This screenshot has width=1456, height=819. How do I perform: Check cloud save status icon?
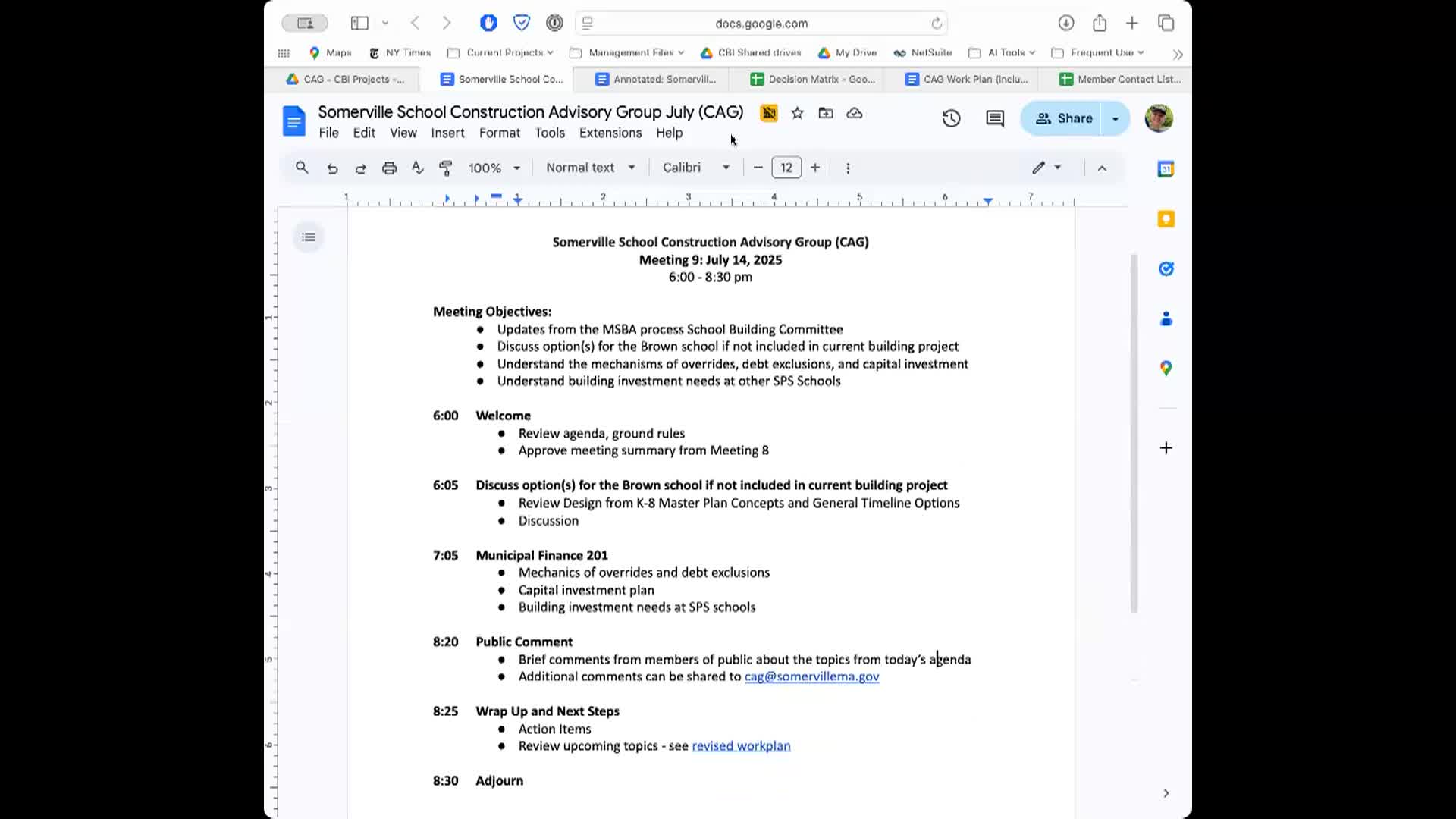[x=855, y=113]
